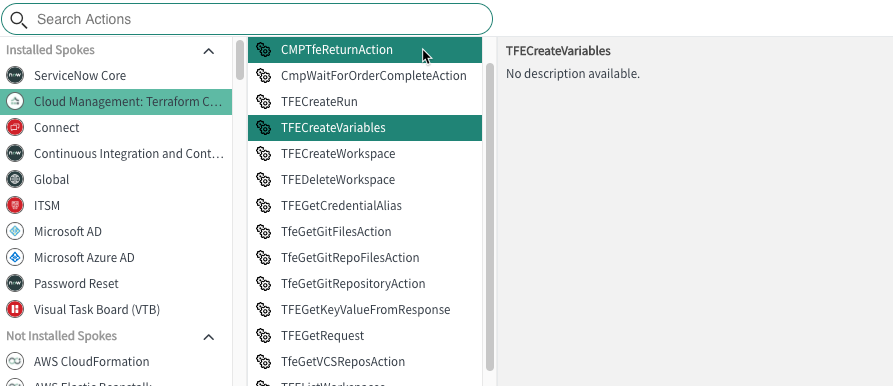The height and width of the screenshot is (386, 893).
Task: Click the Microsoft Azure AD spoke icon
Action: (x=15, y=257)
